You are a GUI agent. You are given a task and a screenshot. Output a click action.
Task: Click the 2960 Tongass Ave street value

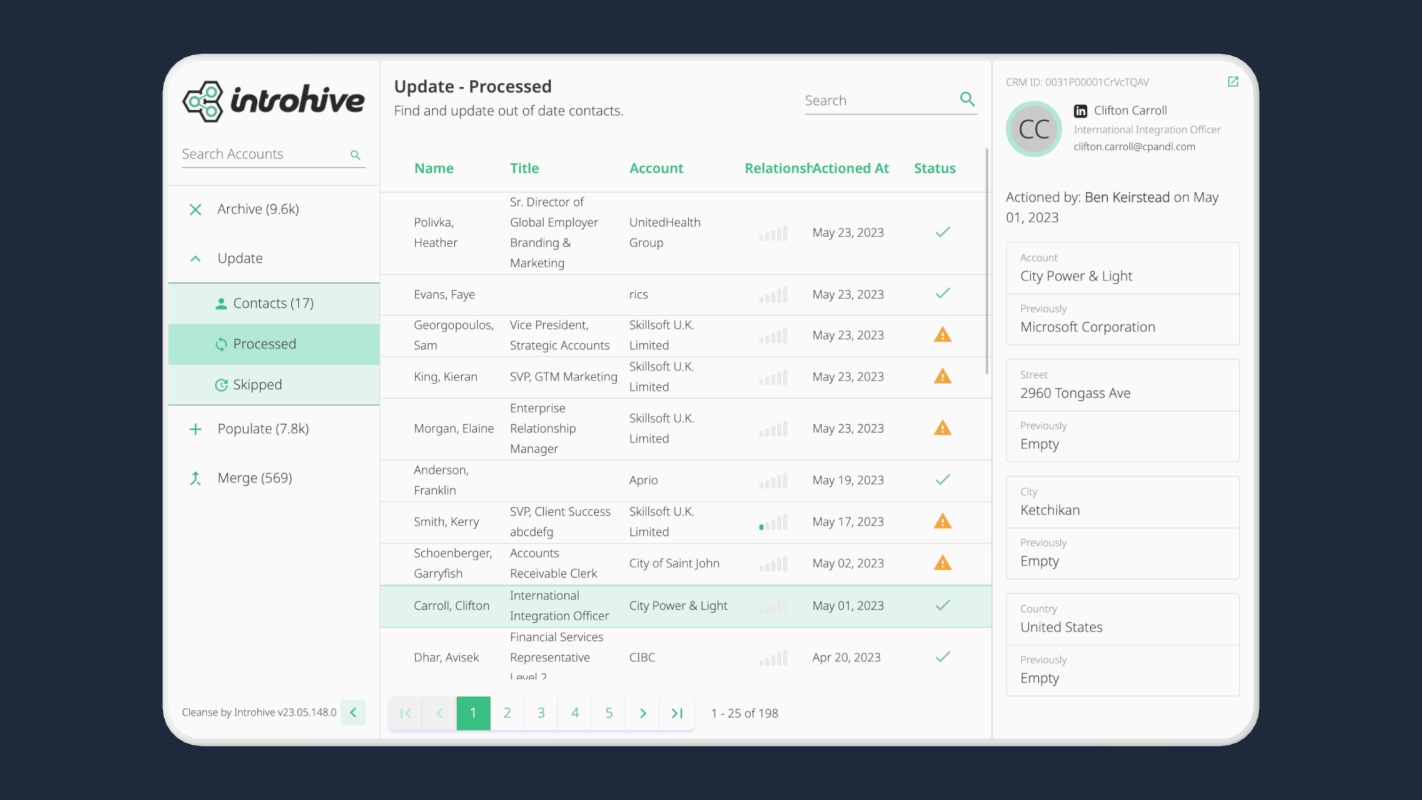[1075, 393]
